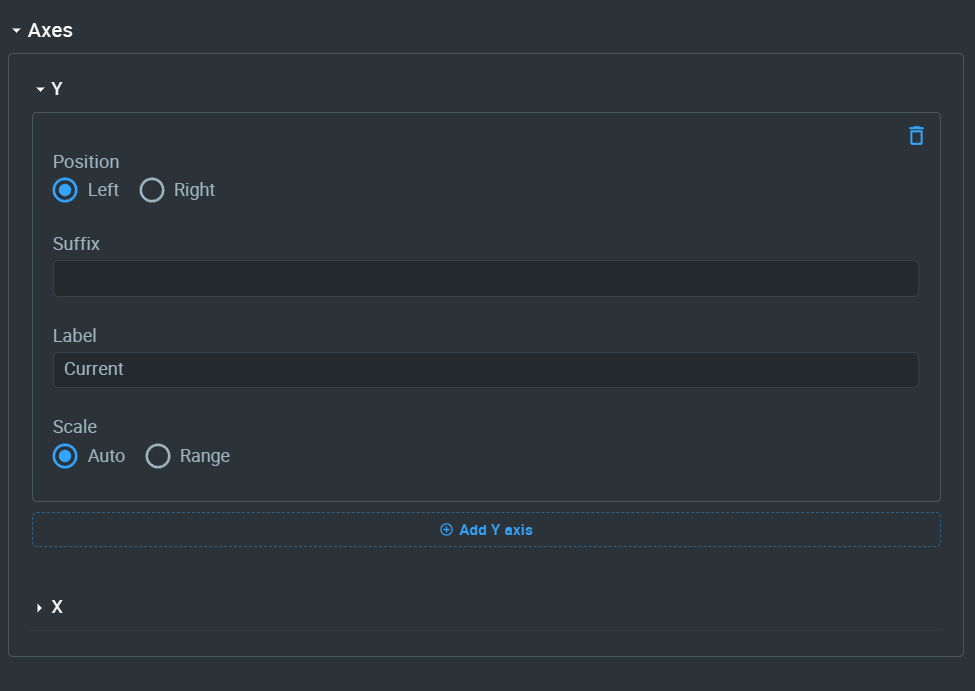The height and width of the screenshot is (691, 975).
Task: Click the Y section heading text
Action: 57,89
